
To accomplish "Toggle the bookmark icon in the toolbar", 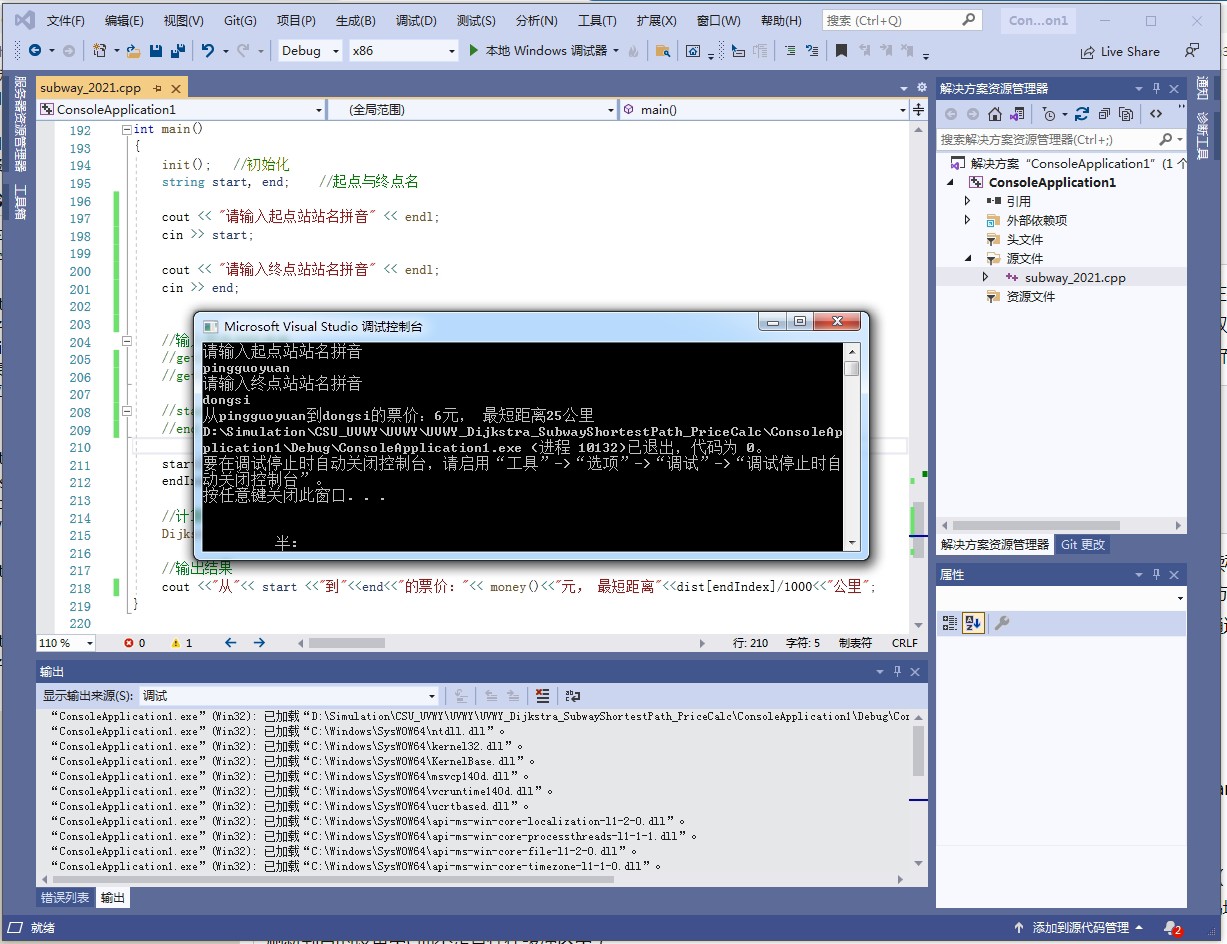I will click(841, 51).
